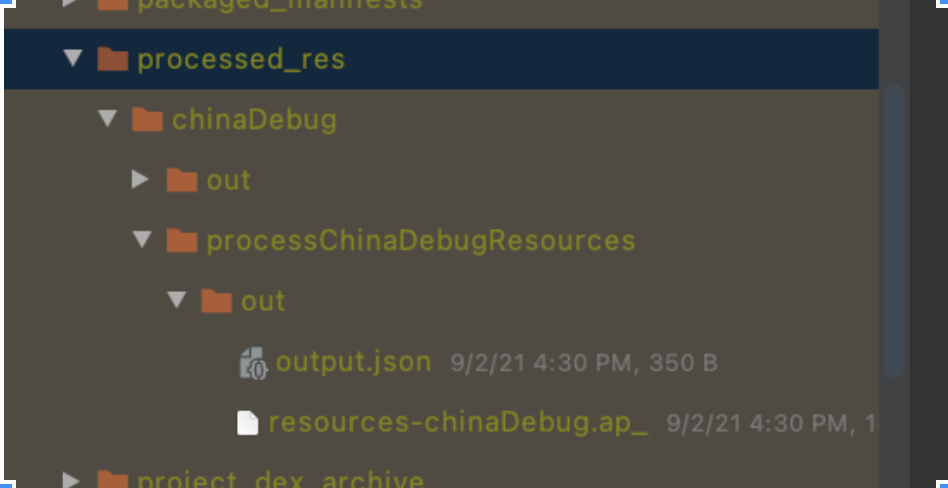Select the output.json file name

click(x=353, y=362)
